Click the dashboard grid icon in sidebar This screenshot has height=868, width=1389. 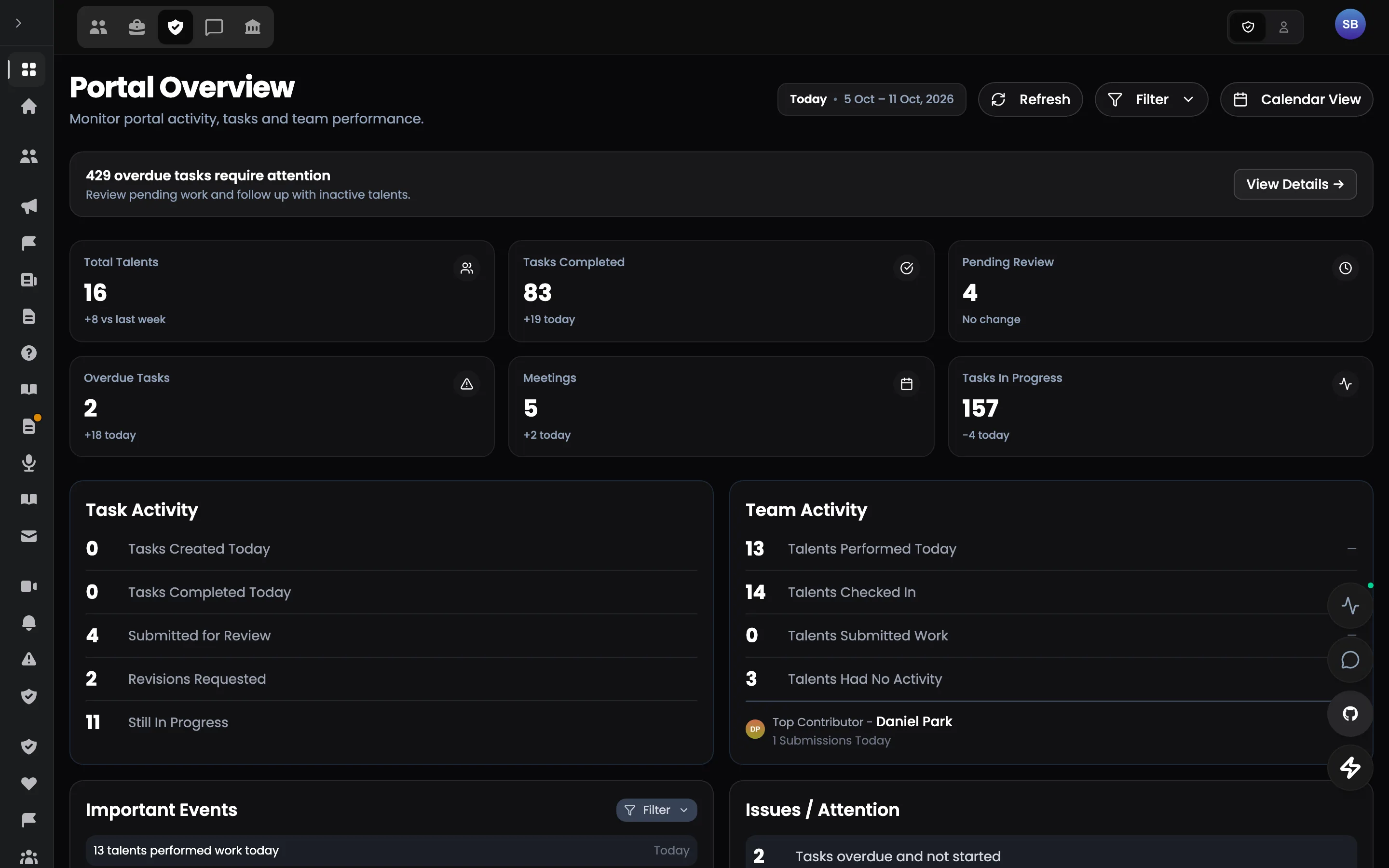coord(29,69)
